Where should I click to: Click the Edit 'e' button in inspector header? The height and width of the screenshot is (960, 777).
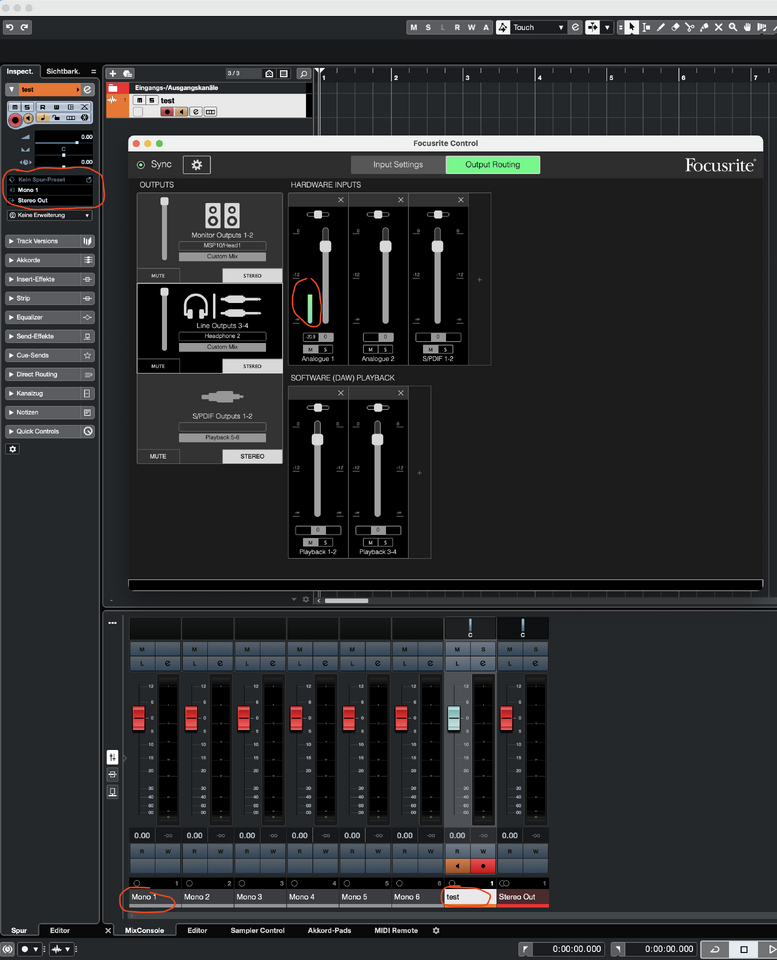pyautogui.click(x=88, y=89)
